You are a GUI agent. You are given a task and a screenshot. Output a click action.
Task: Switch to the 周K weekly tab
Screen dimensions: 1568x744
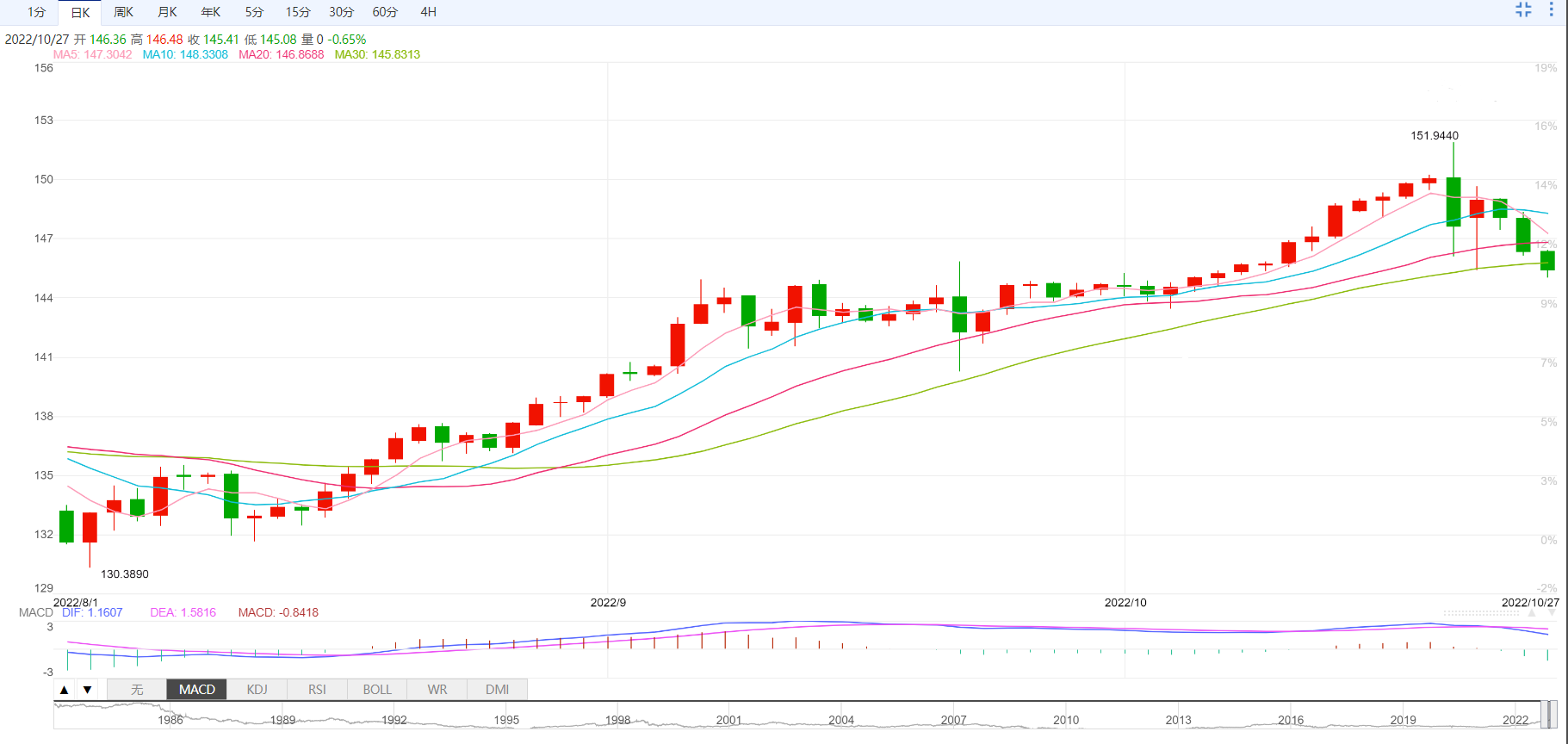(x=123, y=12)
